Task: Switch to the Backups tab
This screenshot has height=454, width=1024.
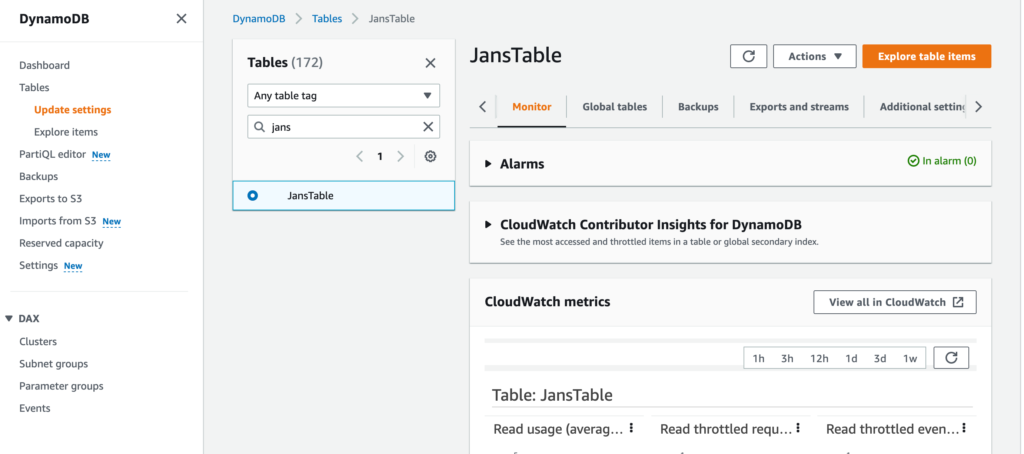Action: pos(698,106)
